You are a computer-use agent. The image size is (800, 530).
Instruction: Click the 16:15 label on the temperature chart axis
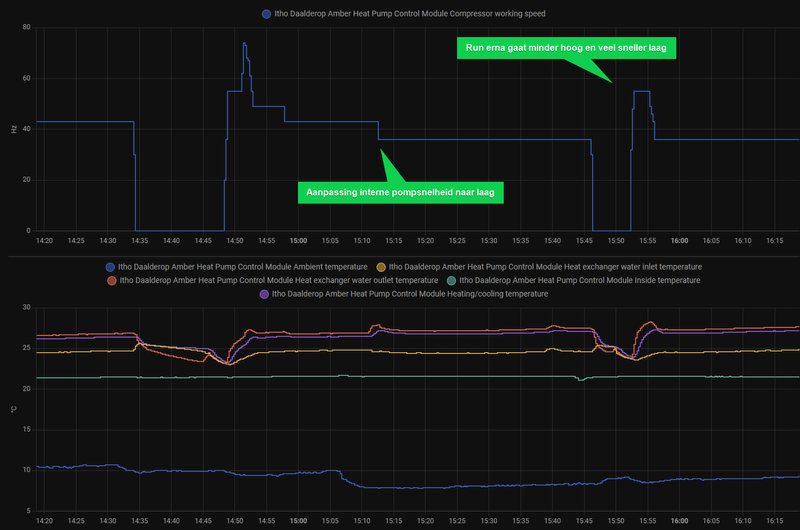tap(774, 521)
